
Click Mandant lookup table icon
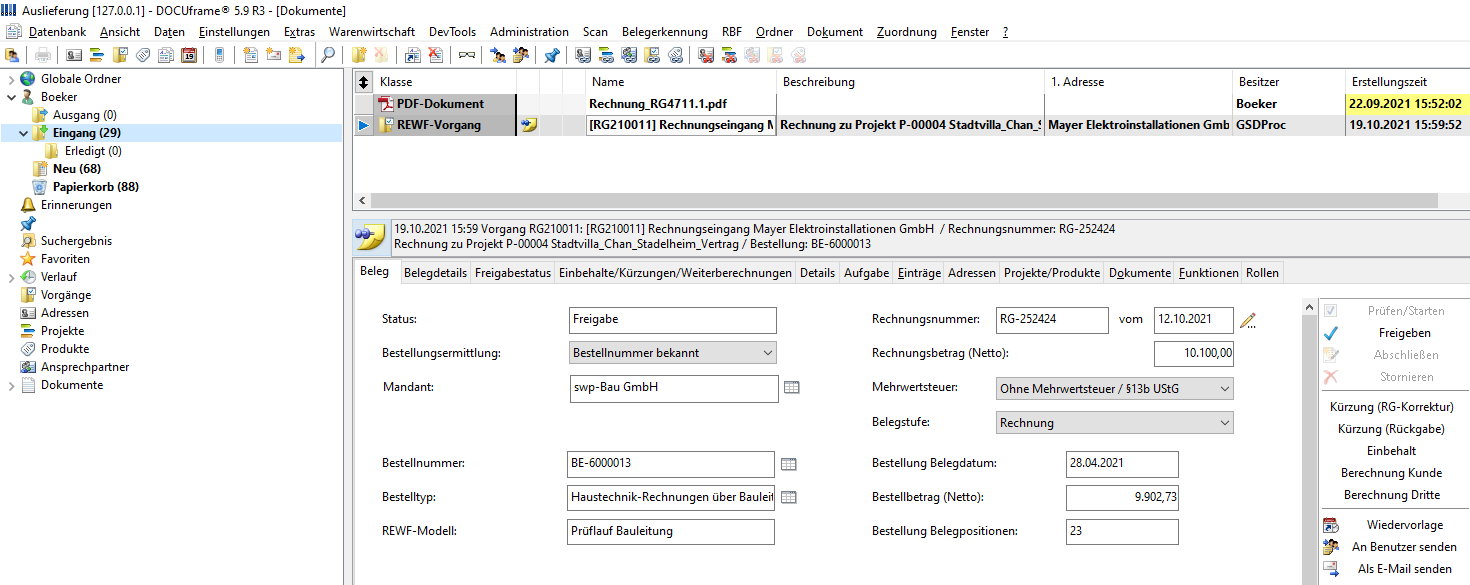point(791,388)
